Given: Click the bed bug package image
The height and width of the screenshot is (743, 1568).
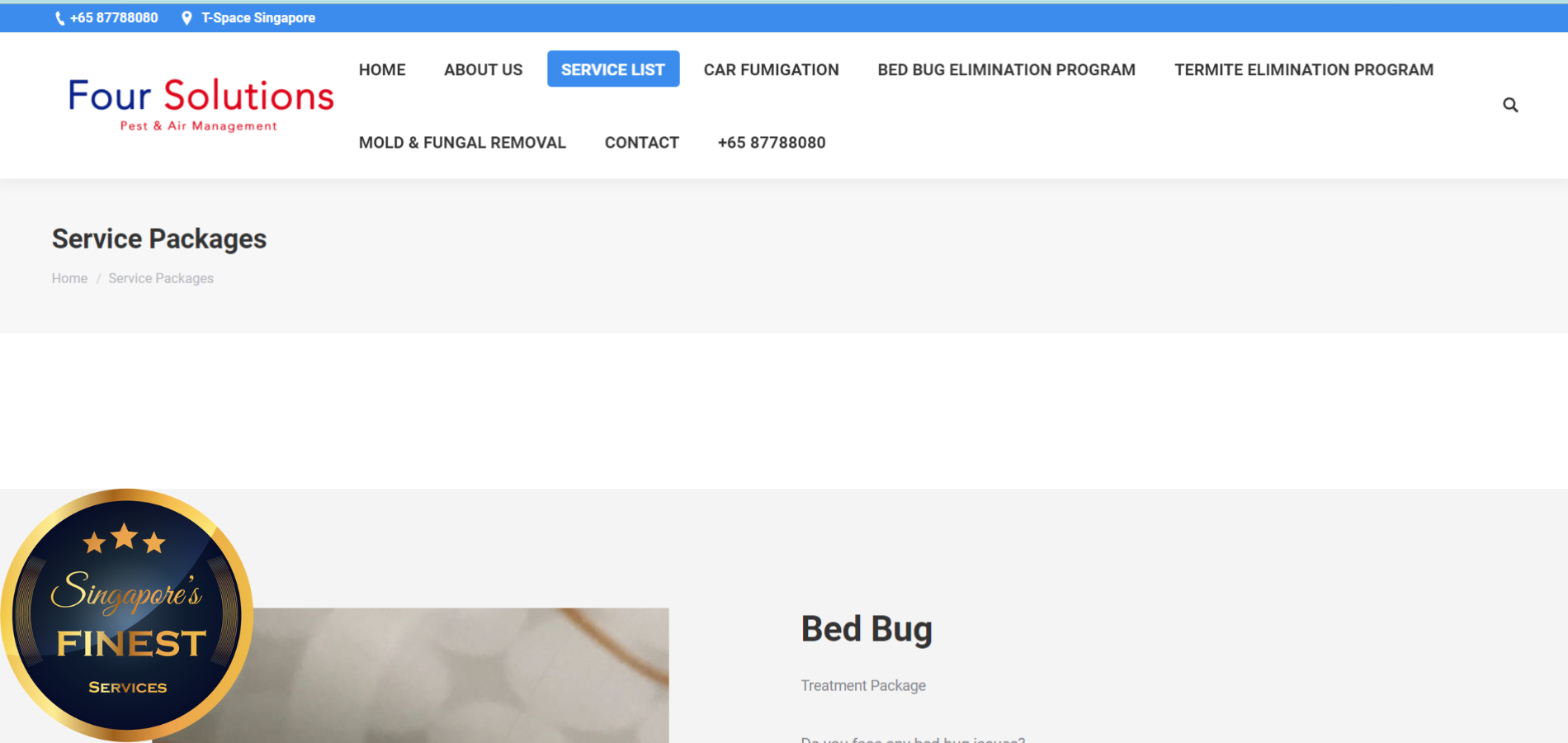Looking at the screenshot, I should [x=462, y=677].
